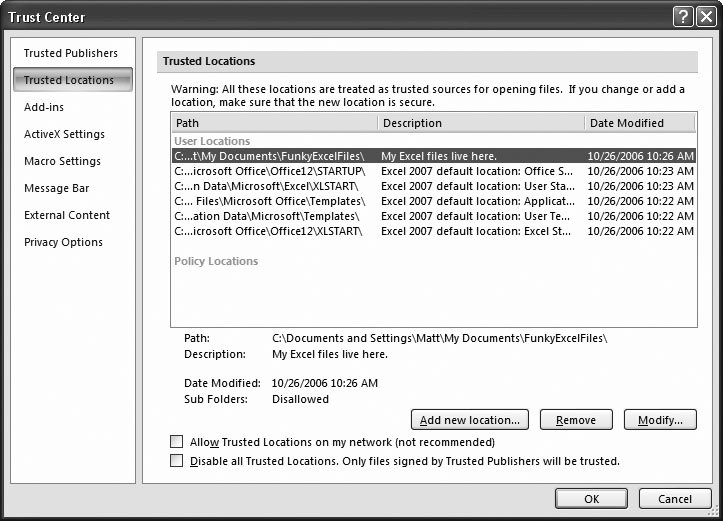Show Message Bar options

(56, 188)
